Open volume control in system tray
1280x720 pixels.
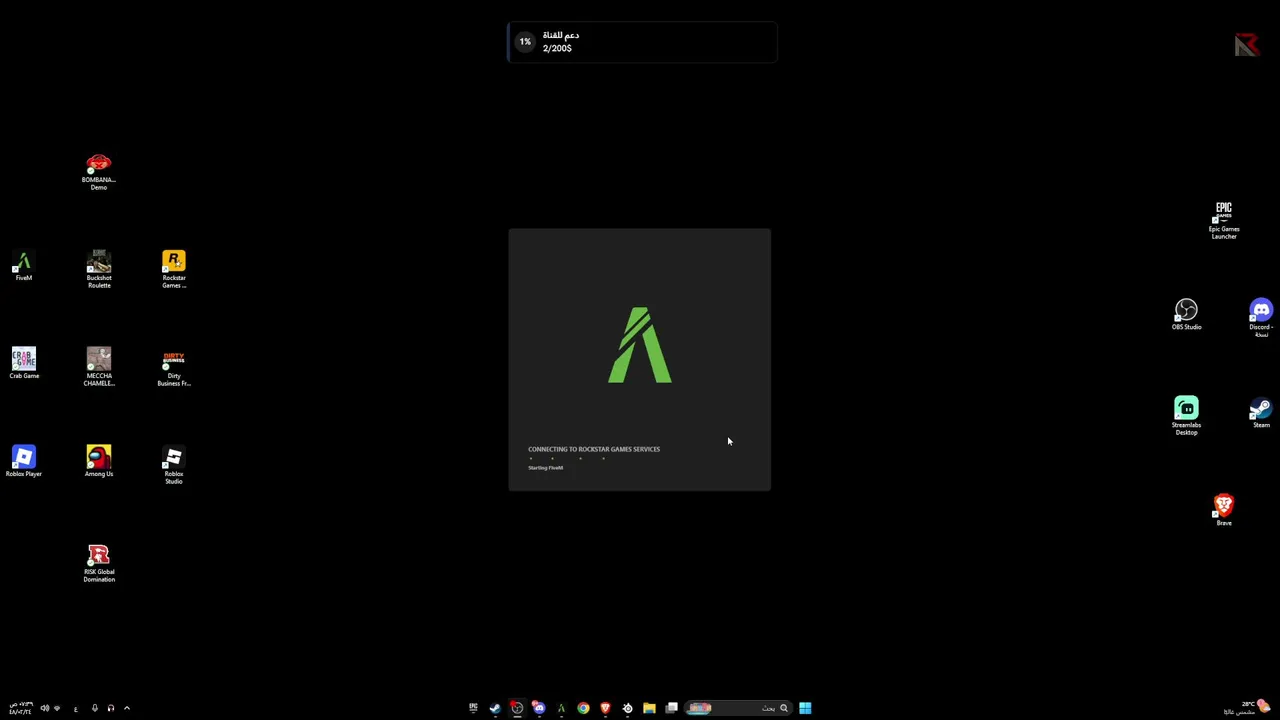(x=44, y=708)
